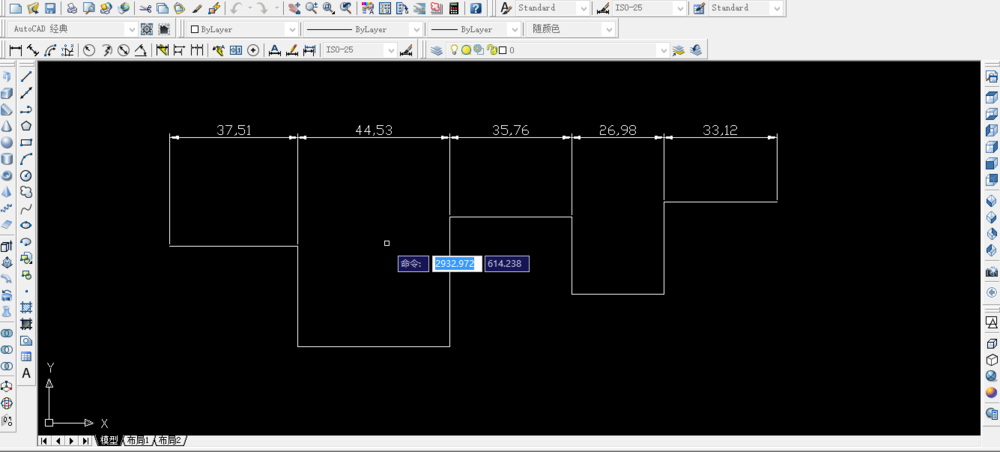Open Layer Properties Manager
This screenshot has height=452, width=1000.
tap(437, 50)
